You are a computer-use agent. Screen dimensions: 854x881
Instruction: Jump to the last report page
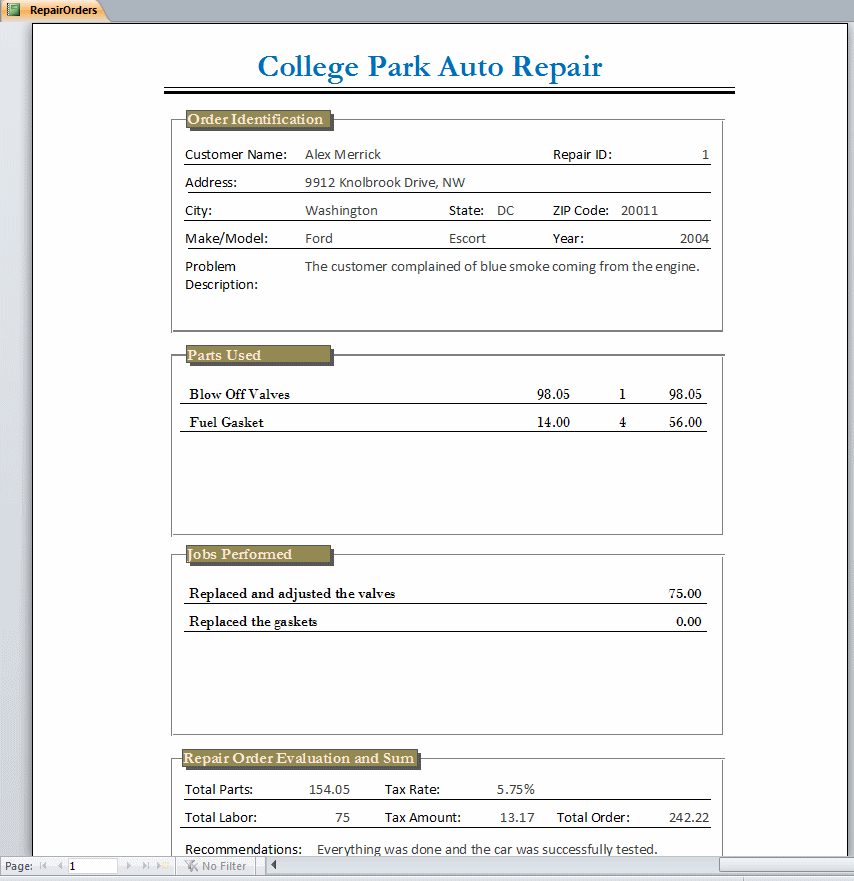pyautogui.click(x=146, y=866)
